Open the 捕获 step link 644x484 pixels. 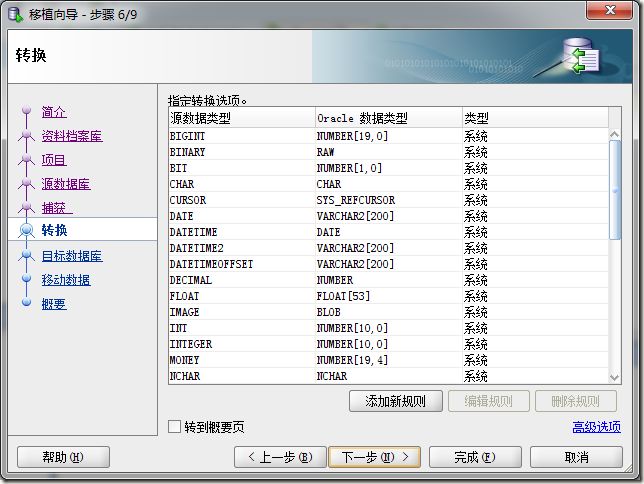pyautogui.click(x=57, y=208)
